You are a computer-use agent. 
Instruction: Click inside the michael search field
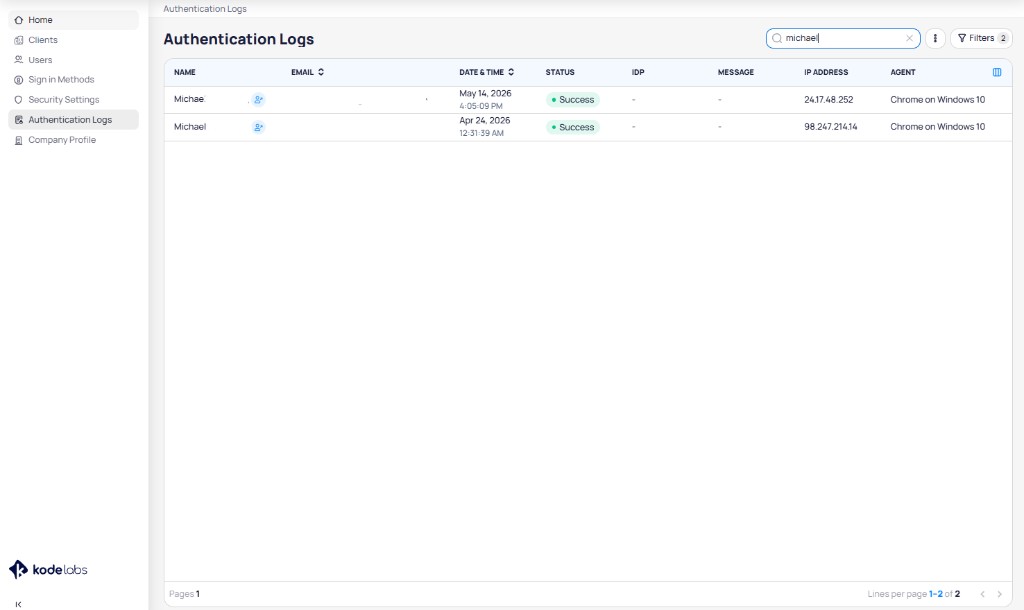(843, 39)
